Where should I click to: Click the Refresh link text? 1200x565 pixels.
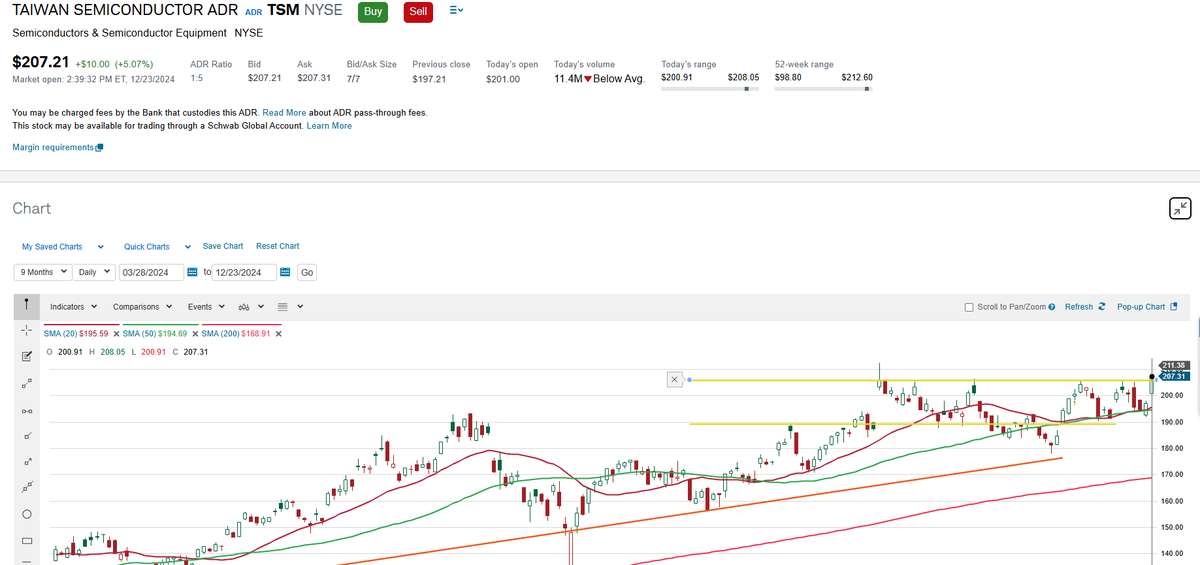(1079, 307)
